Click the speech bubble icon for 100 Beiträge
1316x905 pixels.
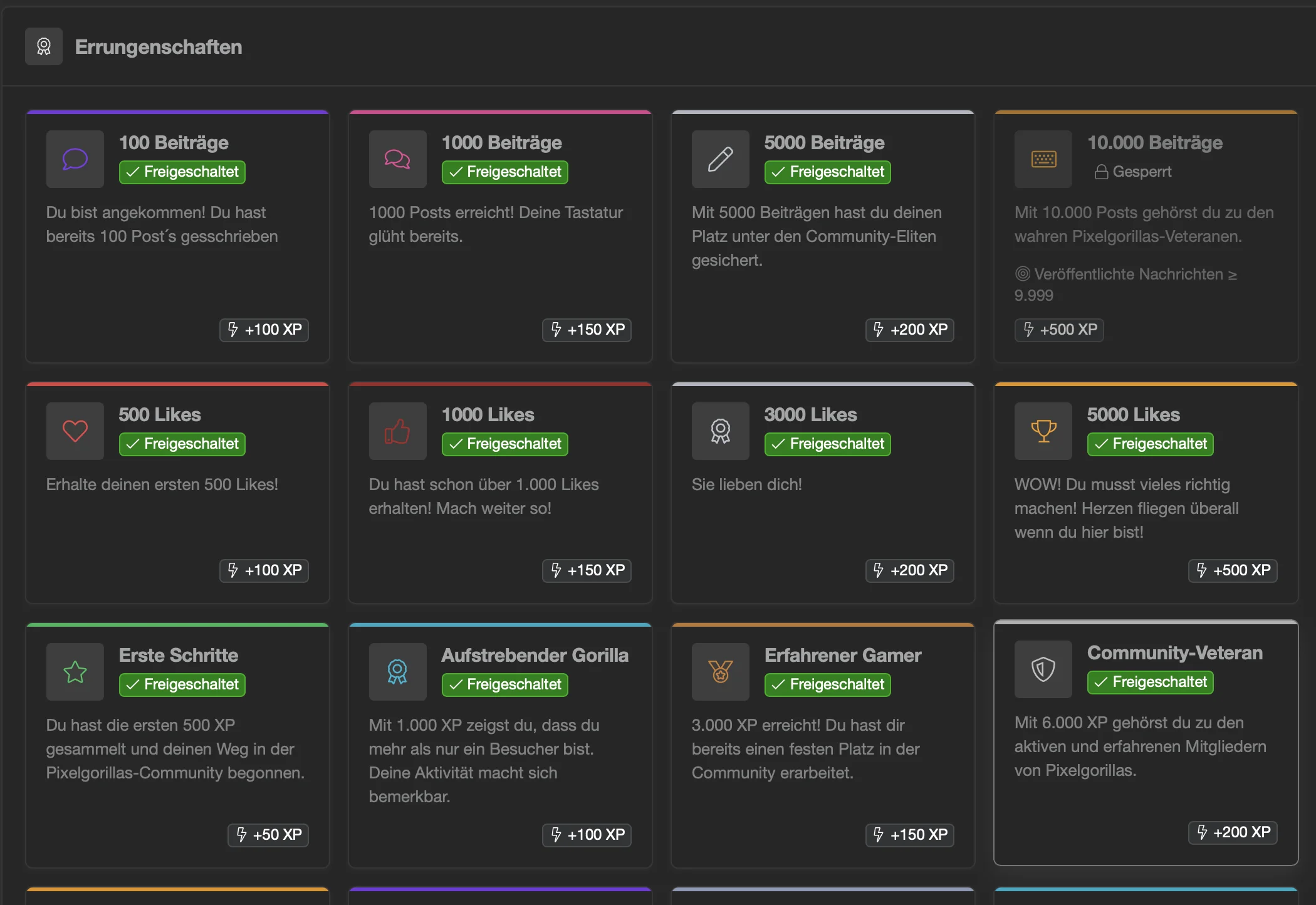[75, 159]
